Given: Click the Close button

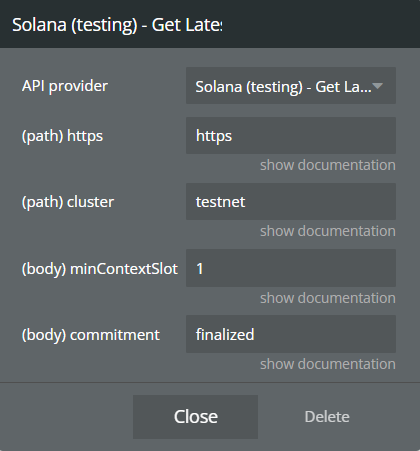Looking at the screenshot, I should [x=195, y=417].
